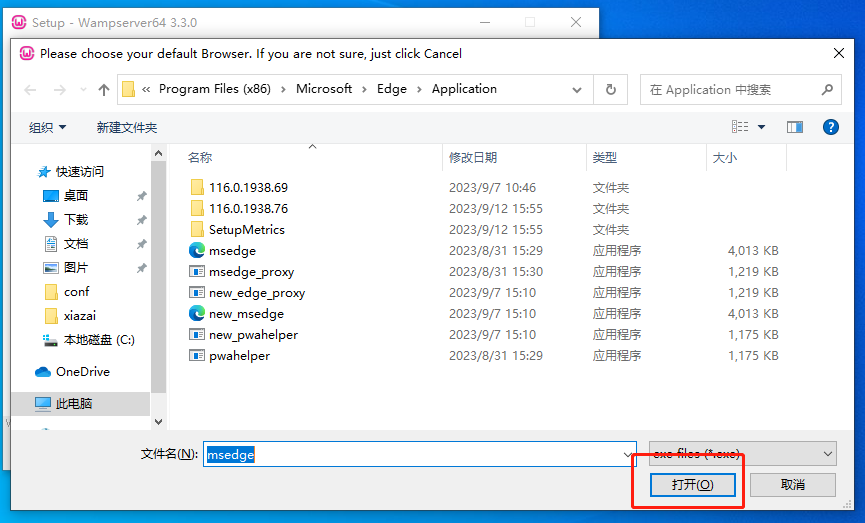Click folder icon of SetupMetrics
This screenshot has width=865, height=523.
click(196, 230)
